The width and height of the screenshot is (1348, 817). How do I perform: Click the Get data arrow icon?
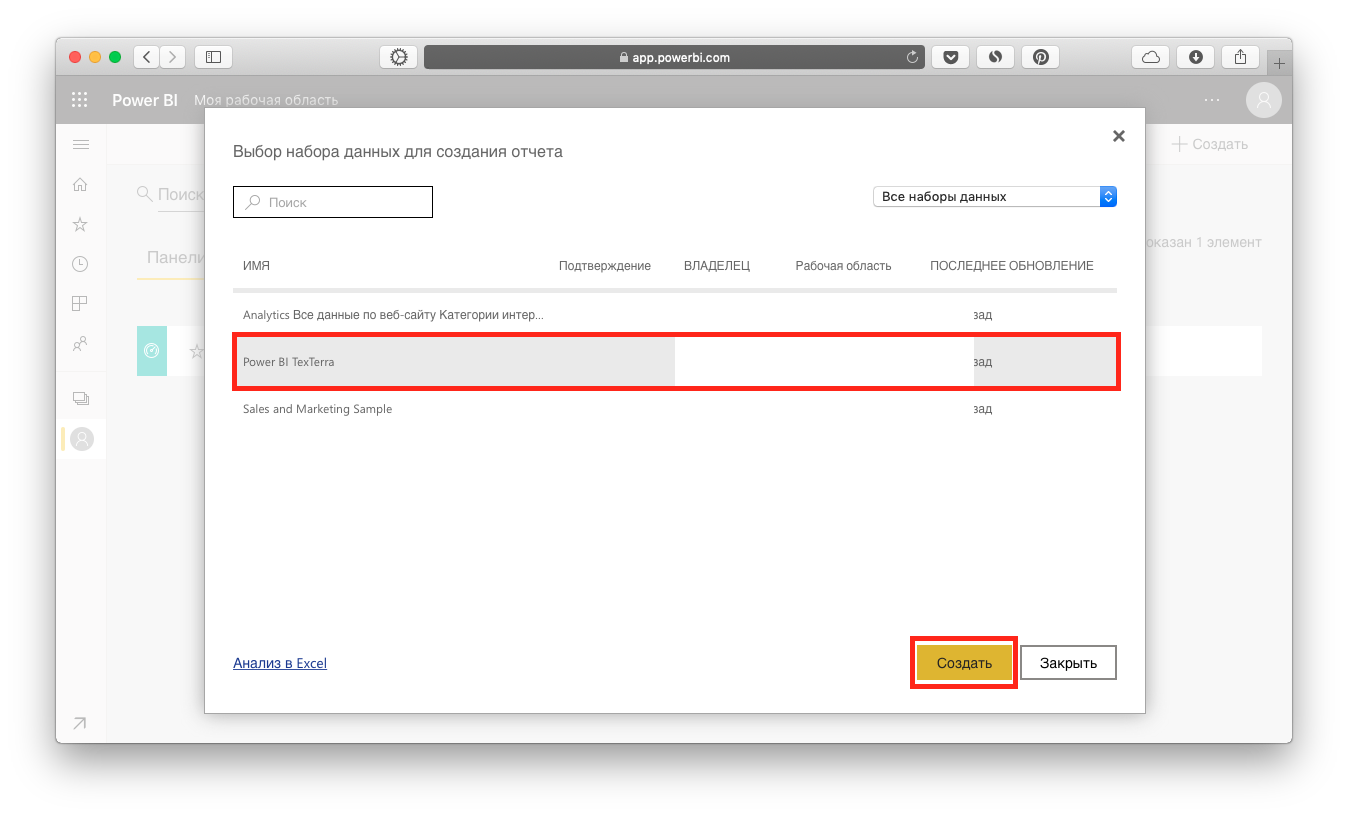click(x=80, y=723)
